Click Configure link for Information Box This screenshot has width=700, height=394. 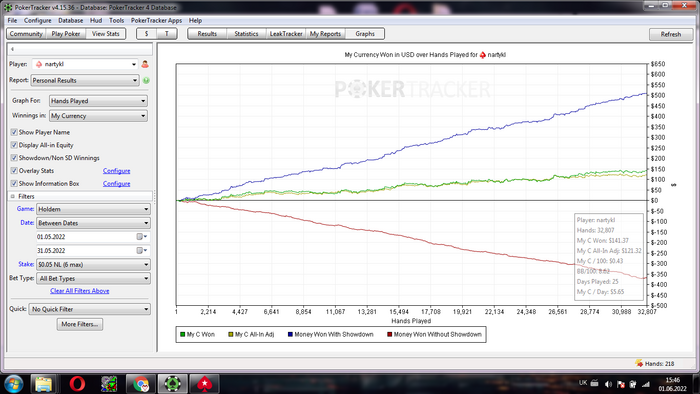(117, 184)
